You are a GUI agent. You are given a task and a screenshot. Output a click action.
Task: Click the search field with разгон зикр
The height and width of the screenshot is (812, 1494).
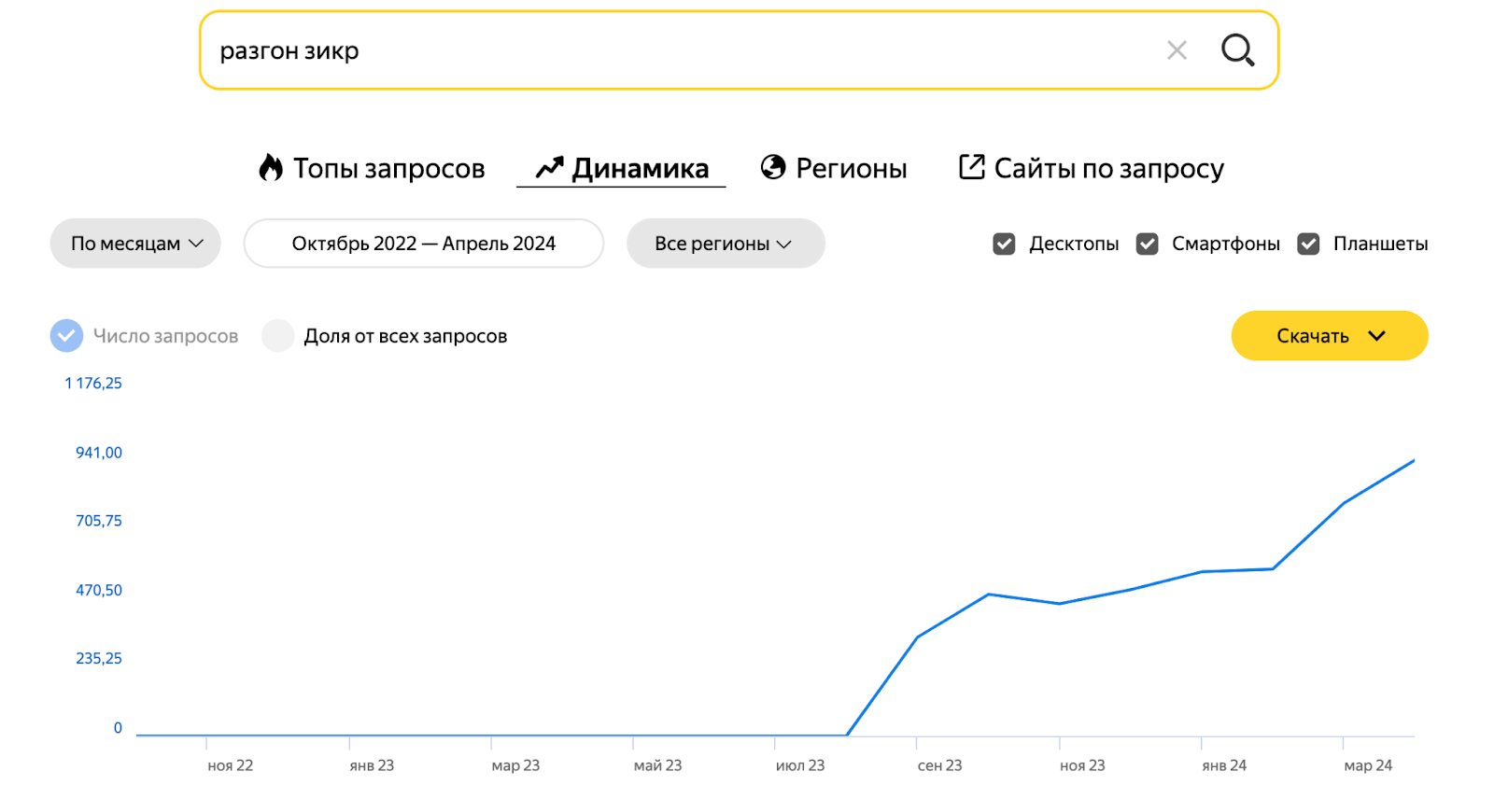click(654, 51)
